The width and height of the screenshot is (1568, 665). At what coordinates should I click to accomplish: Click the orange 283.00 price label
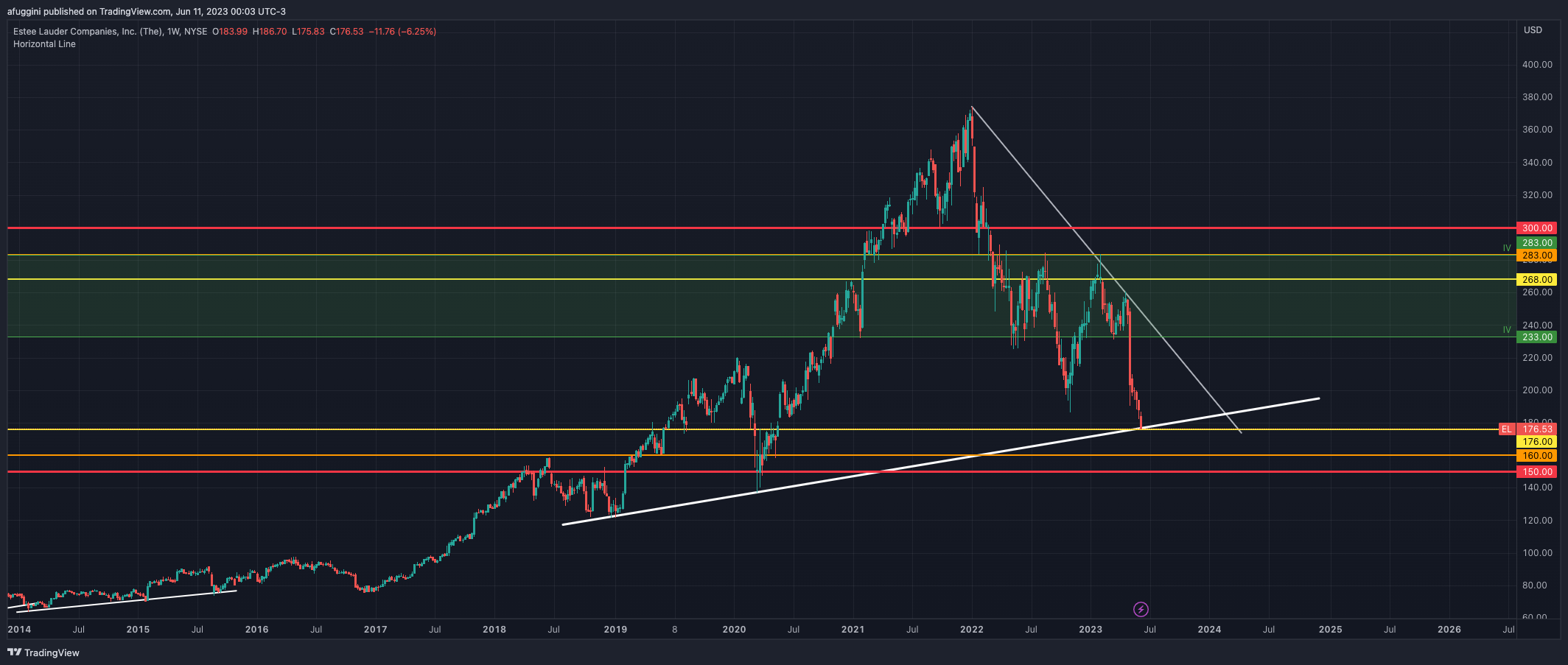(1537, 256)
